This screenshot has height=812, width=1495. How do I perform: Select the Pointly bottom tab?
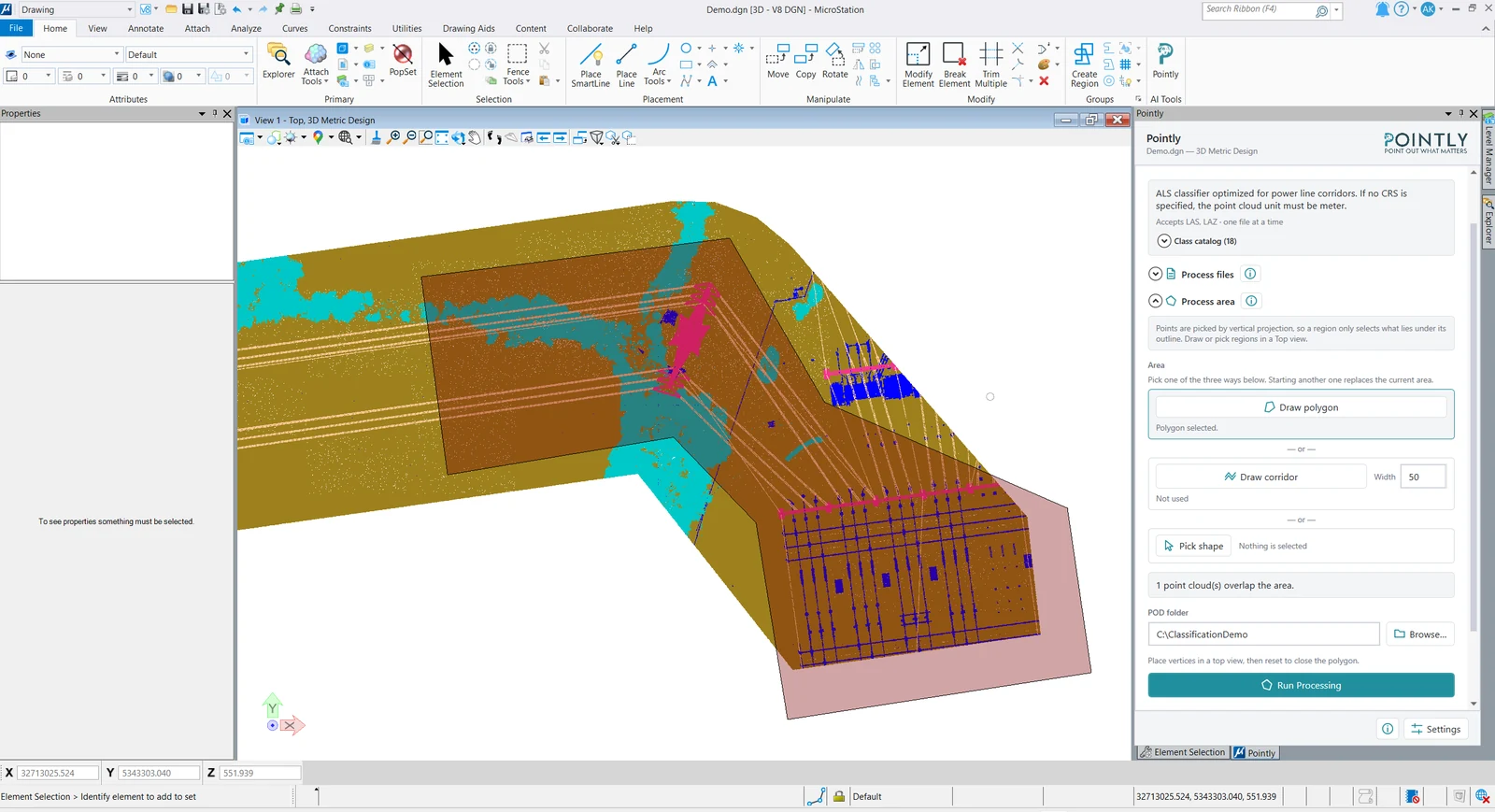pyautogui.click(x=1254, y=752)
